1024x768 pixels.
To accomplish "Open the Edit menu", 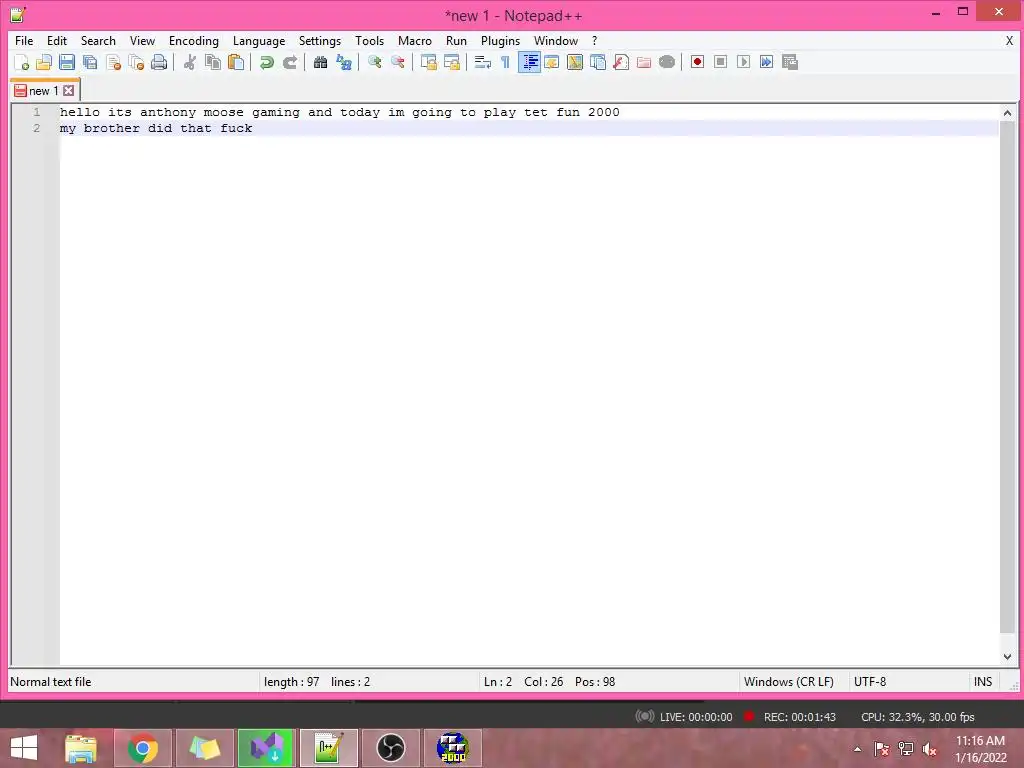I will 57,40.
